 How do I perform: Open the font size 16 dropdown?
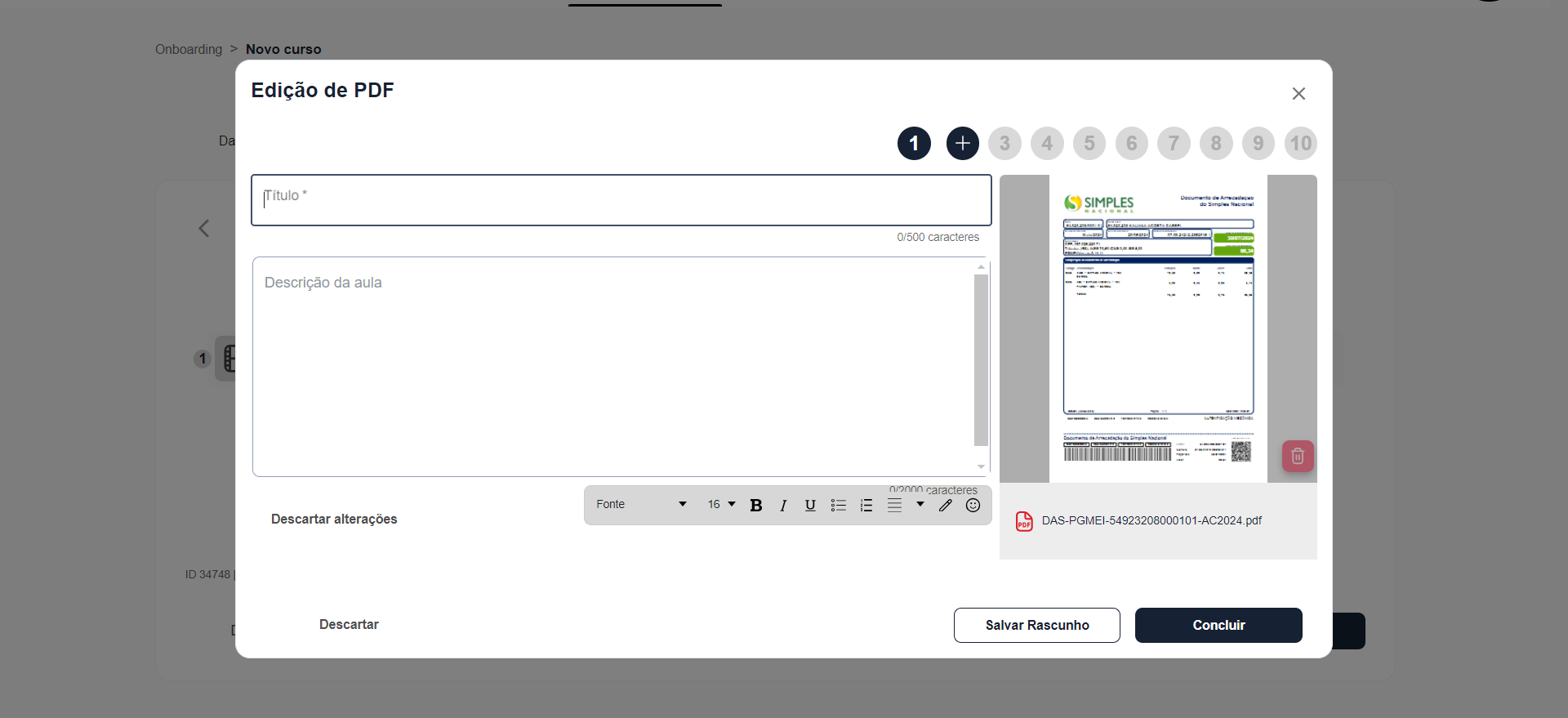(x=722, y=505)
